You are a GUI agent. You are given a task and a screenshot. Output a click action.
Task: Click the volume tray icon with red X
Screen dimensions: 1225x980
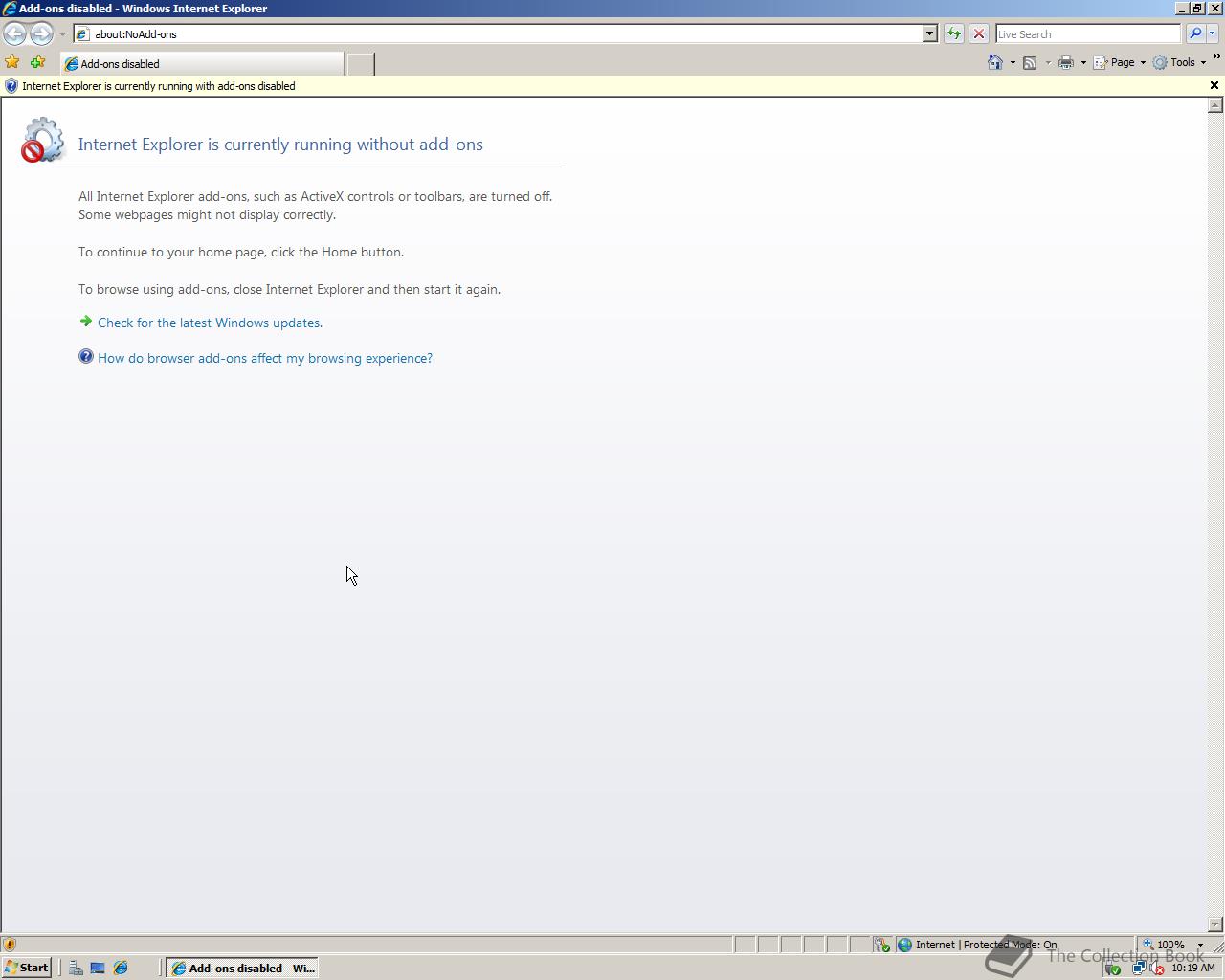pos(1156,969)
